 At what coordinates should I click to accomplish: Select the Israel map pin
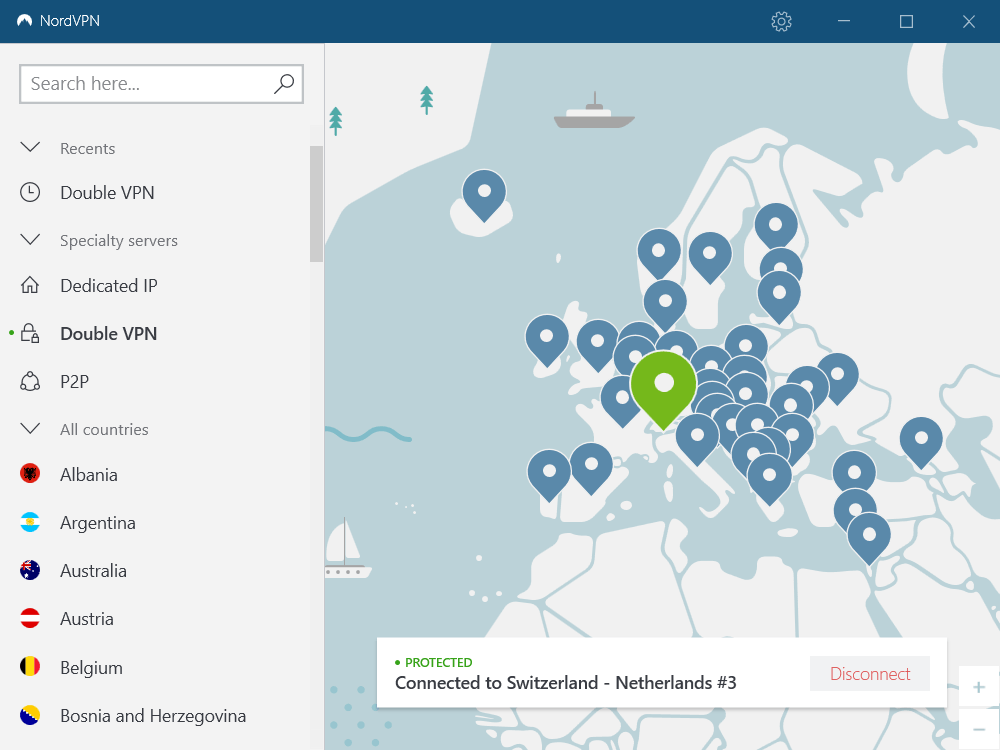tap(869, 539)
